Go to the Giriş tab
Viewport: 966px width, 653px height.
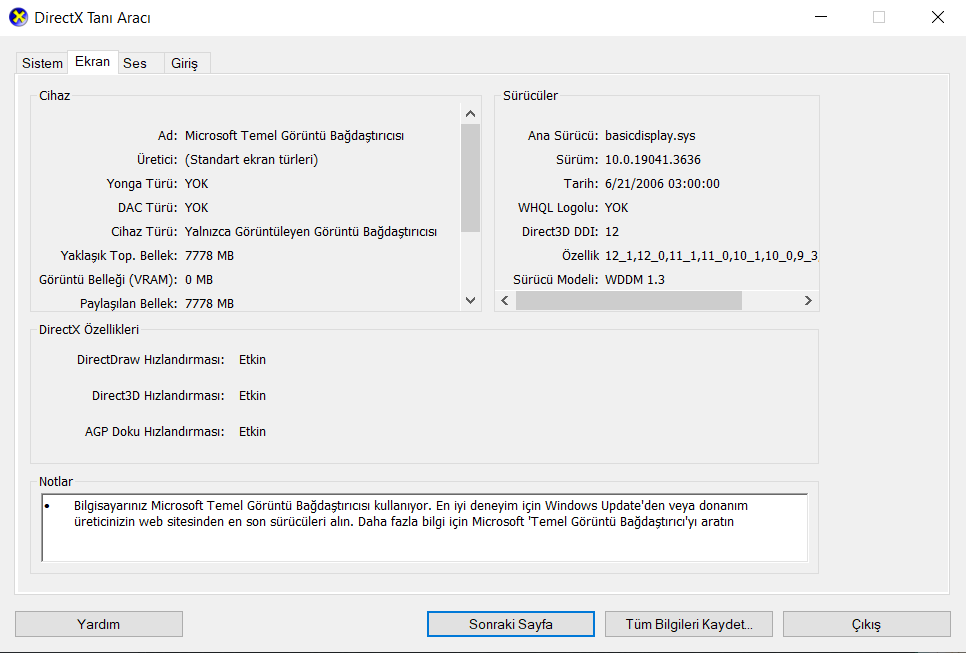185,63
